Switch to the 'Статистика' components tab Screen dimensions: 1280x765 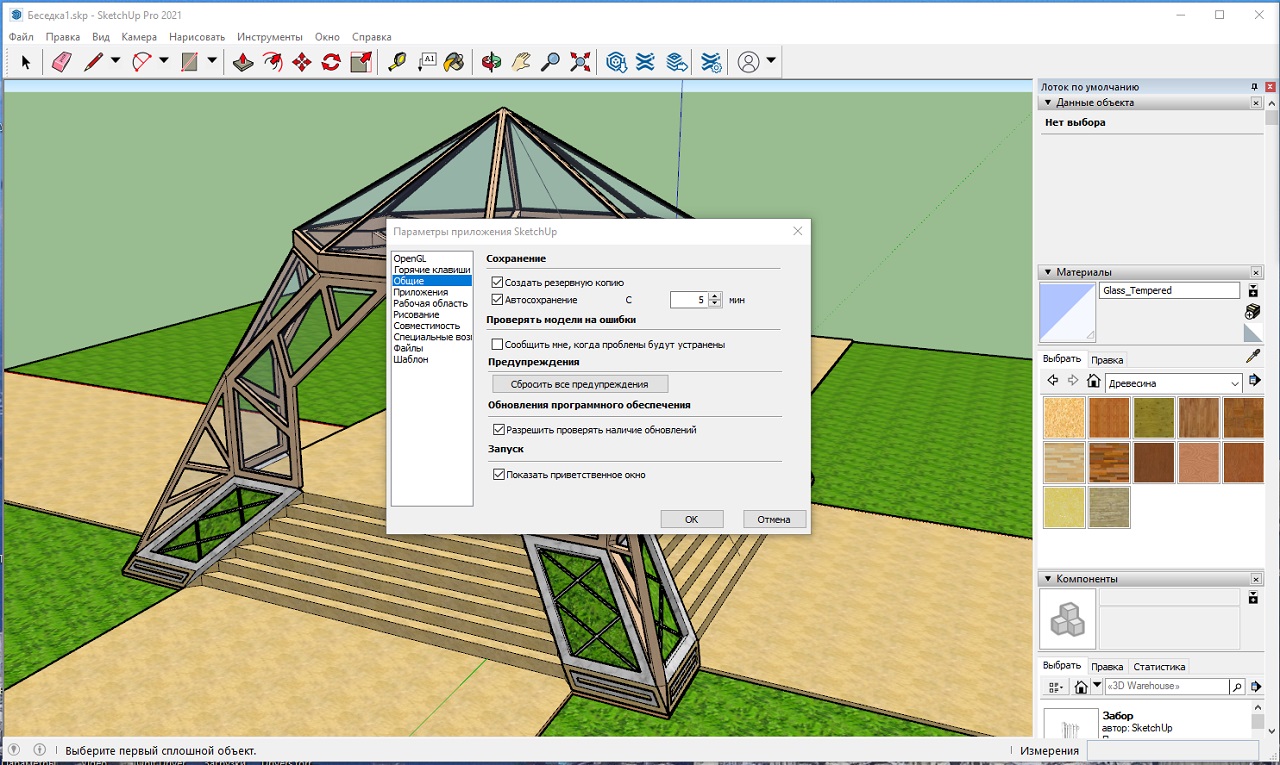point(1159,666)
